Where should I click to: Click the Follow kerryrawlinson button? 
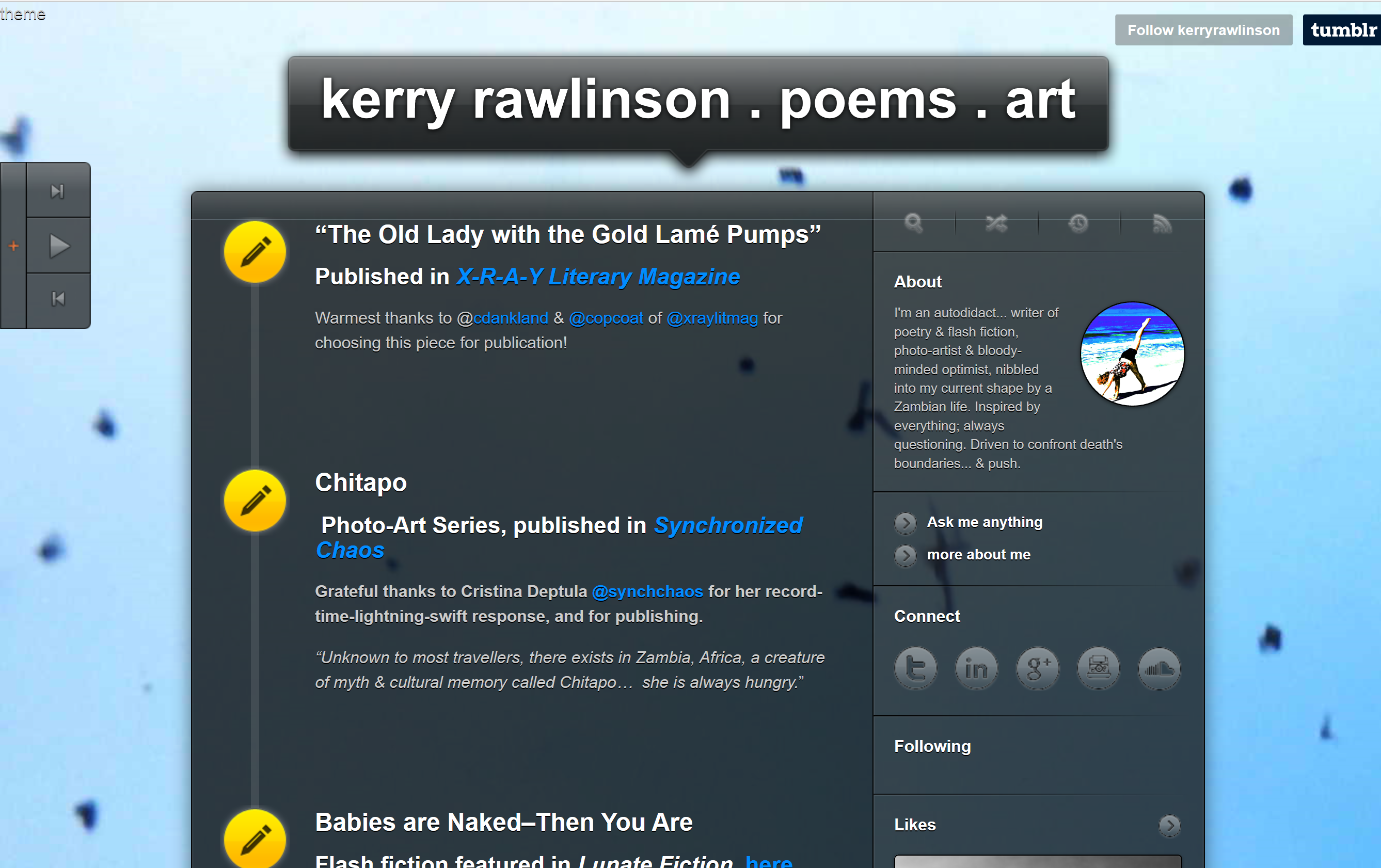pos(1203,30)
